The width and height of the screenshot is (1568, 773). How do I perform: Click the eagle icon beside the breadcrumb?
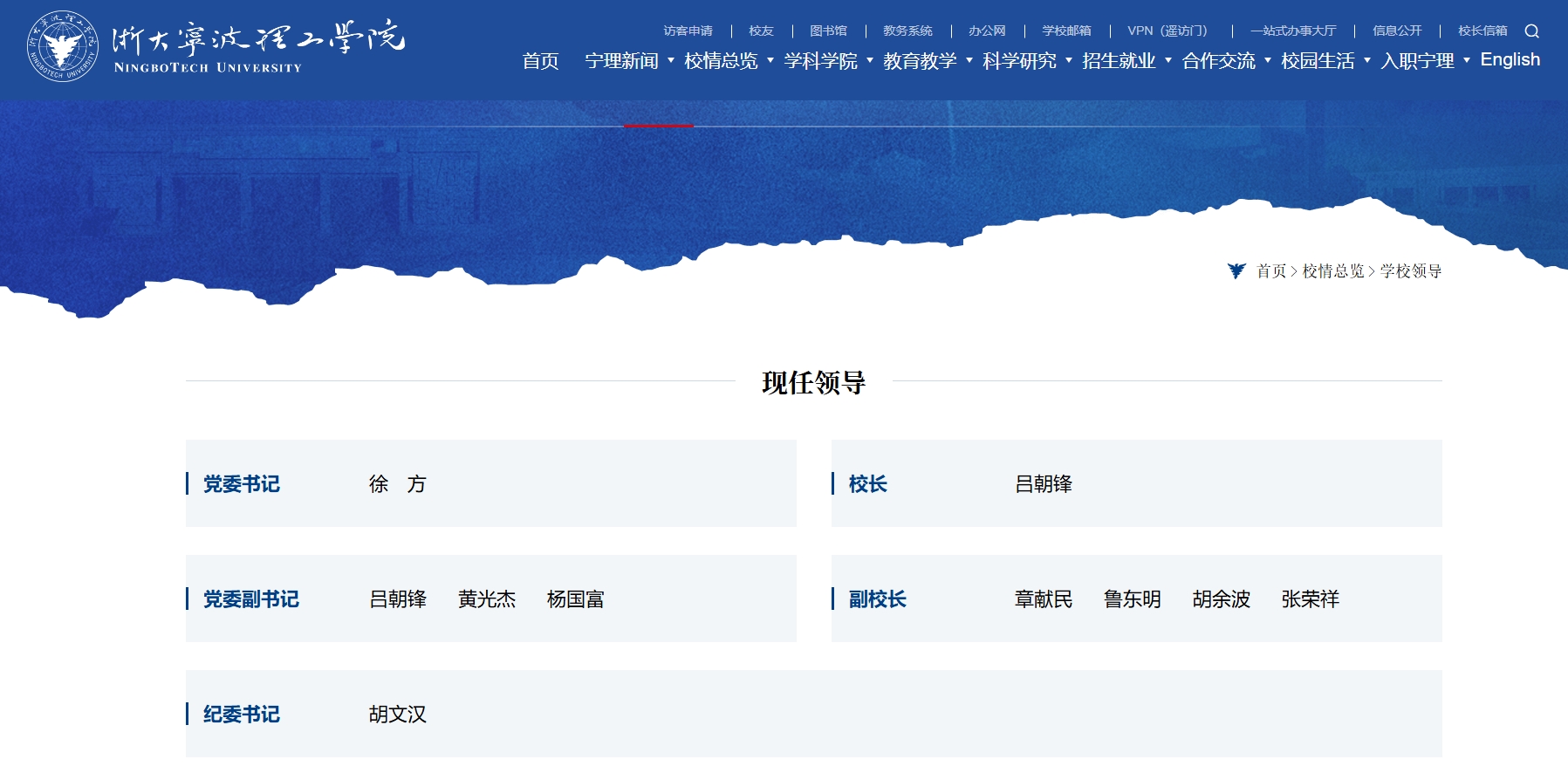[x=1236, y=271]
